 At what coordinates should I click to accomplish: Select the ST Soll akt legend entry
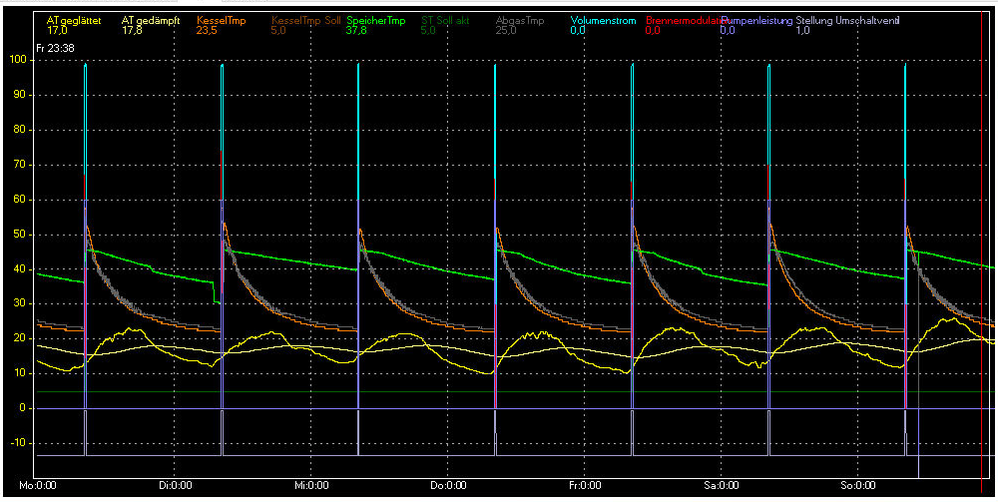click(x=444, y=20)
